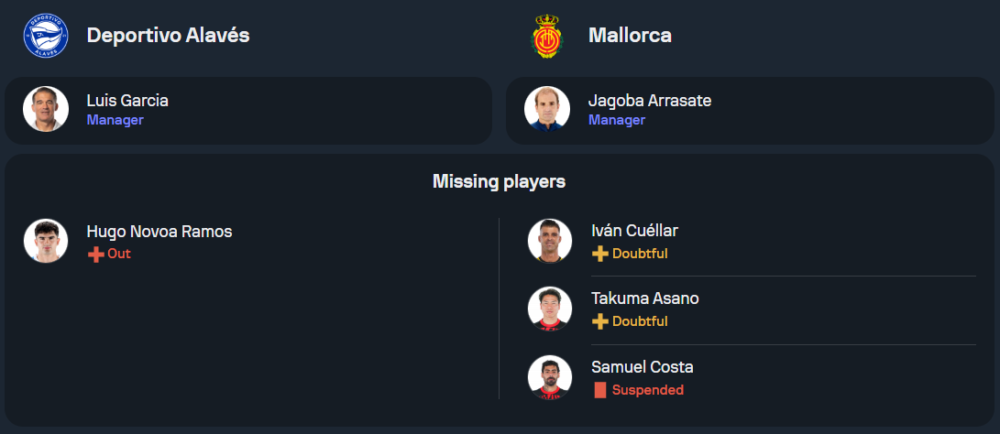Click the Missing players section heading
The width and height of the screenshot is (1000, 434).
click(x=499, y=181)
